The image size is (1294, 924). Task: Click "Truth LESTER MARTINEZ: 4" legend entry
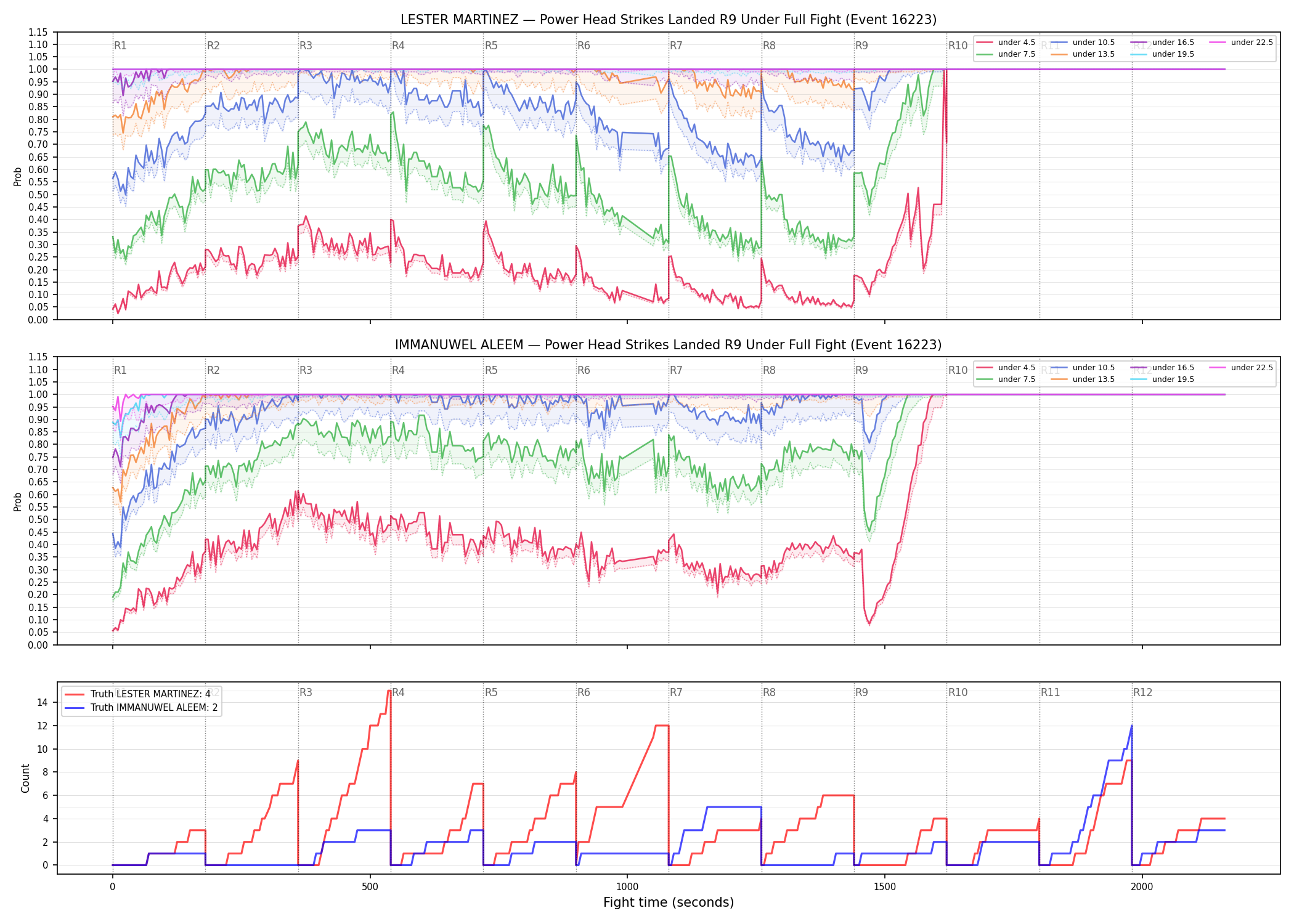[x=137, y=694]
